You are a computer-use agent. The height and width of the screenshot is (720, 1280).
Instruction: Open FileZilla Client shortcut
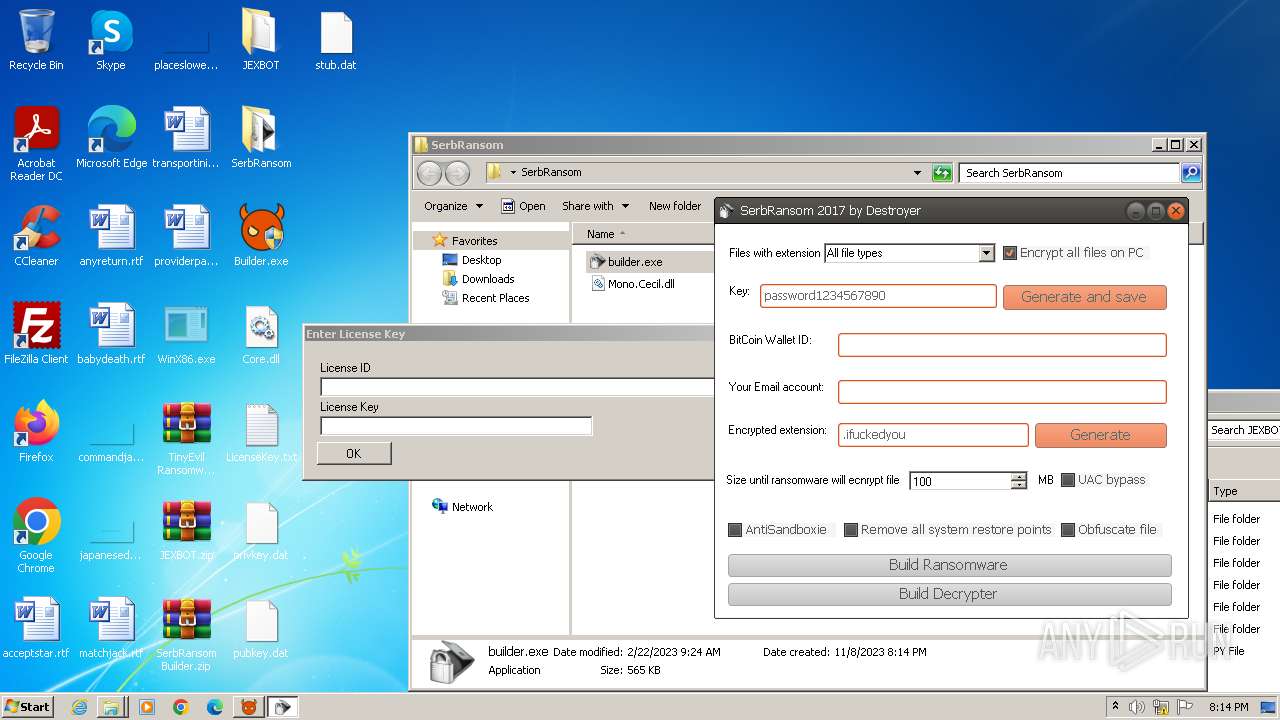coord(36,334)
